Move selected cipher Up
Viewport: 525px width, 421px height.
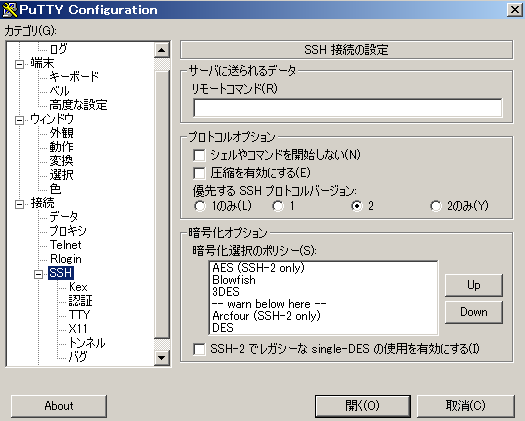[473, 285]
